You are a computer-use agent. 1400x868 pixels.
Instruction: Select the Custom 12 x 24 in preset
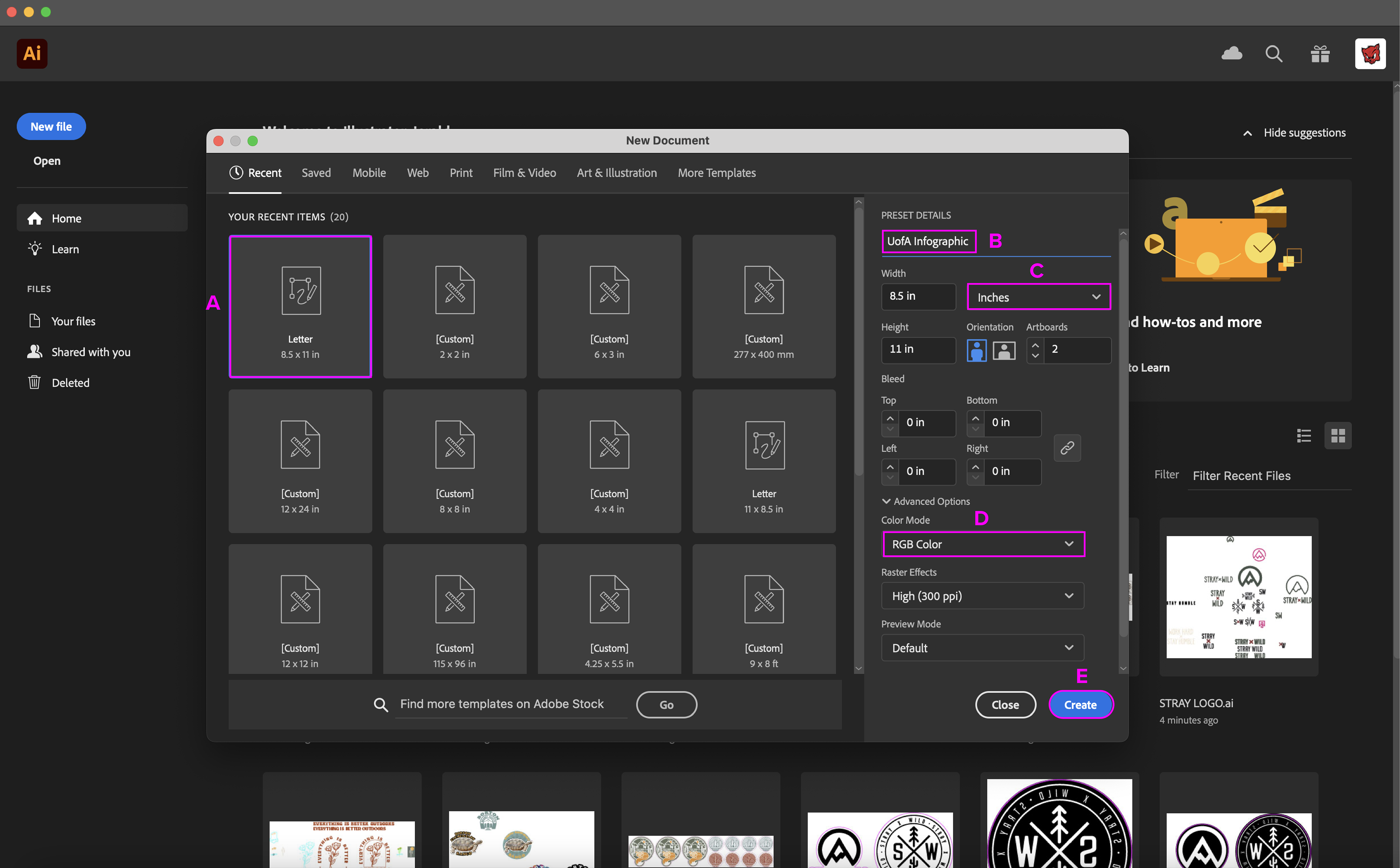(x=300, y=461)
